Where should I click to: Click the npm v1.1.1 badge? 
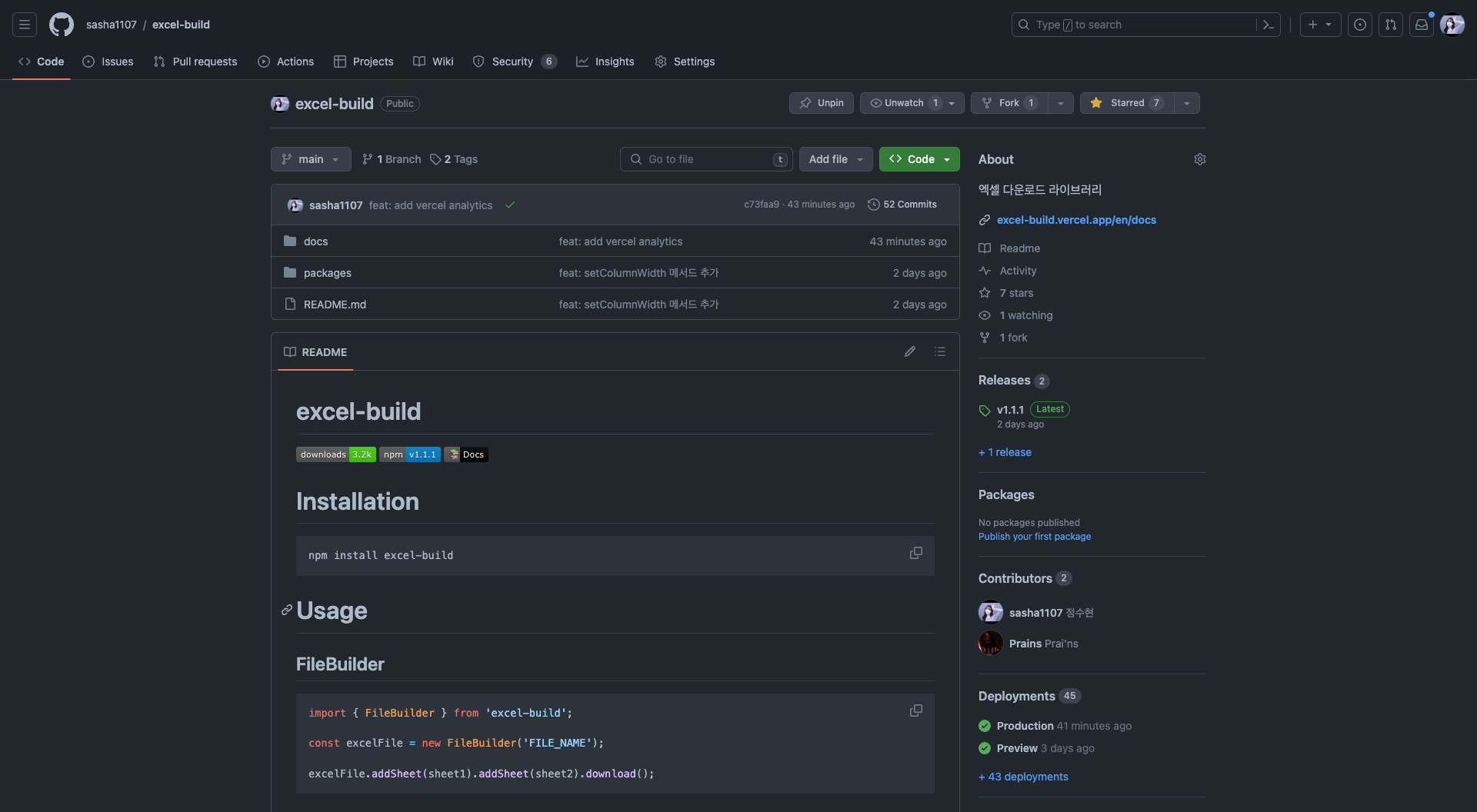(410, 454)
